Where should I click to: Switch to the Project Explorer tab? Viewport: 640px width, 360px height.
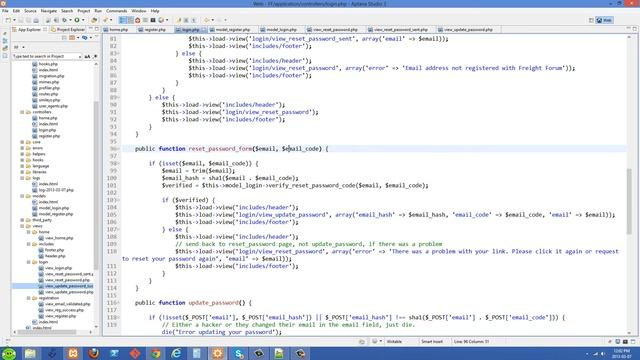coord(68,30)
